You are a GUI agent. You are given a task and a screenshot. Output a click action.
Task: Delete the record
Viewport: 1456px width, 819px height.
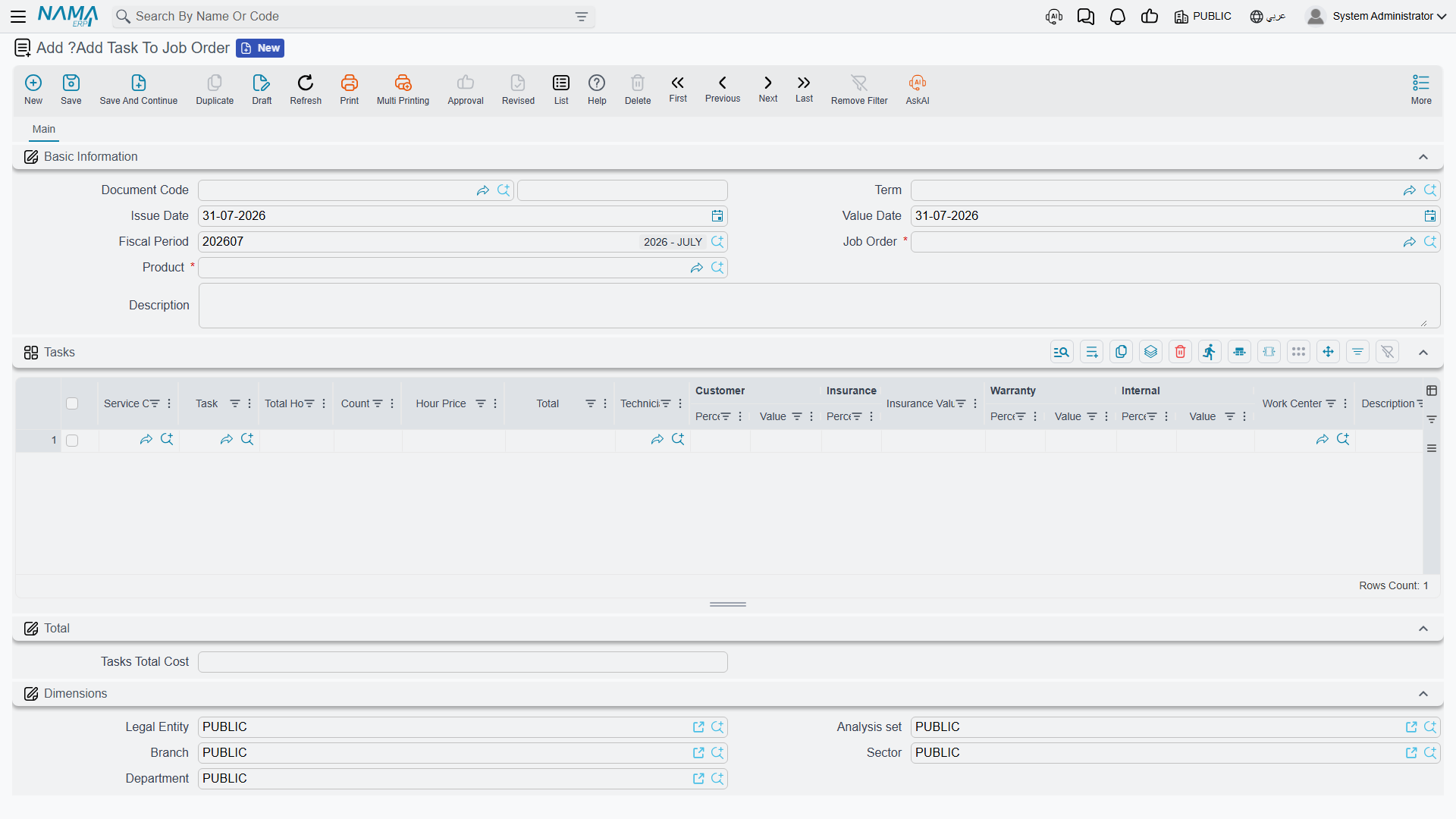(638, 89)
